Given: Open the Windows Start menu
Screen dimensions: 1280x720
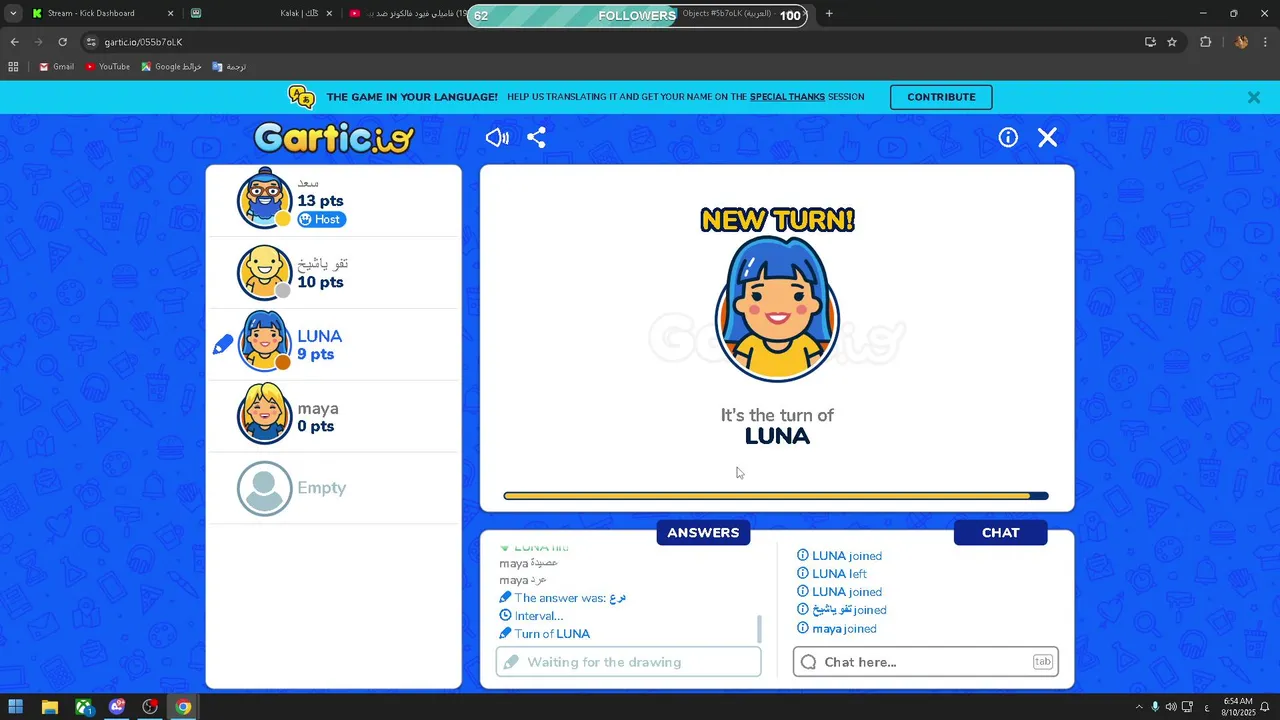Looking at the screenshot, I should 16,707.
